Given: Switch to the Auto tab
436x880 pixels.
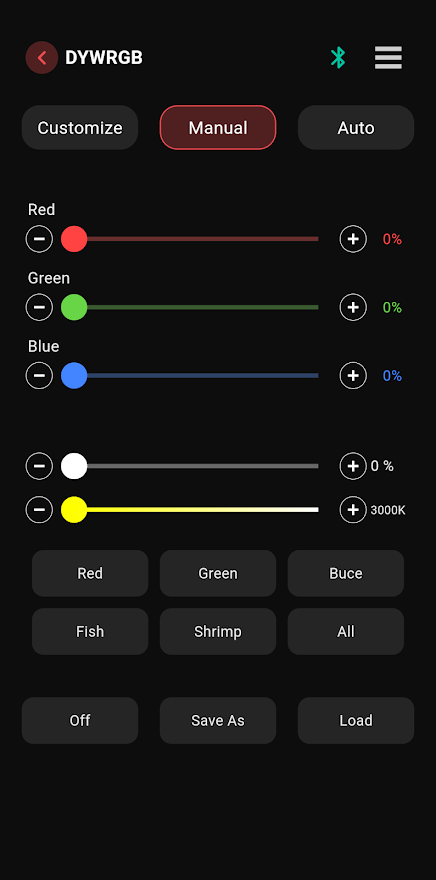Looking at the screenshot, I should pyautogui.click(x=356, y=127).
